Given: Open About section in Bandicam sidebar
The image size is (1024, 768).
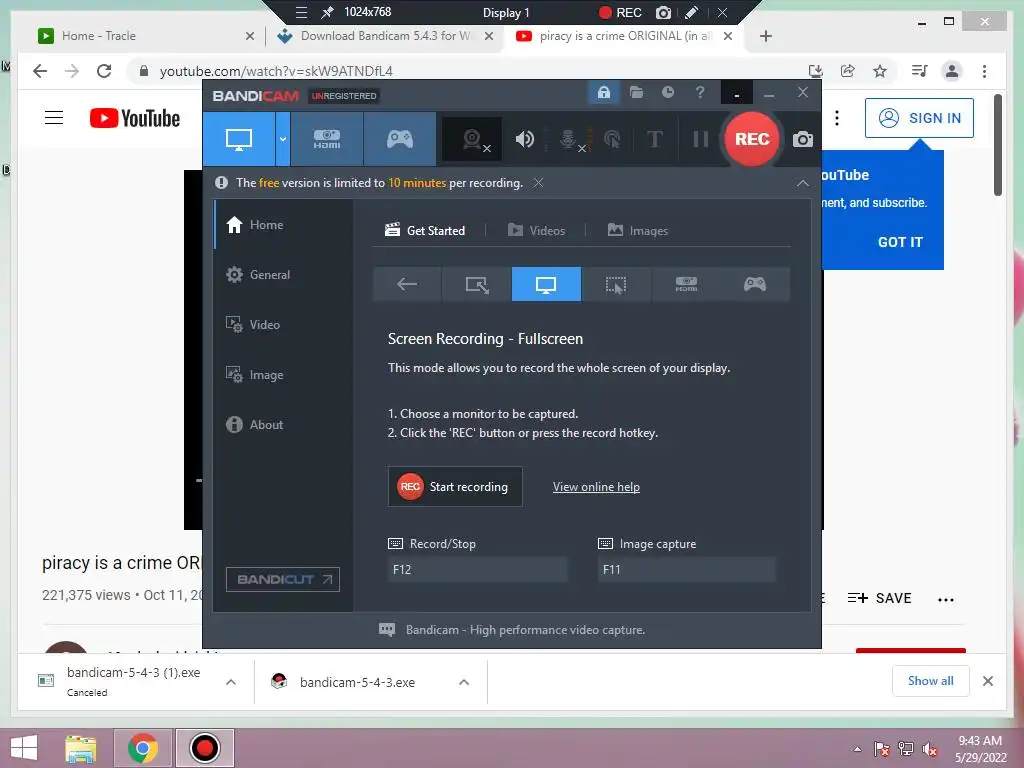Looking at the screenshot, I should pyautogui.click(x=283, y=424).
